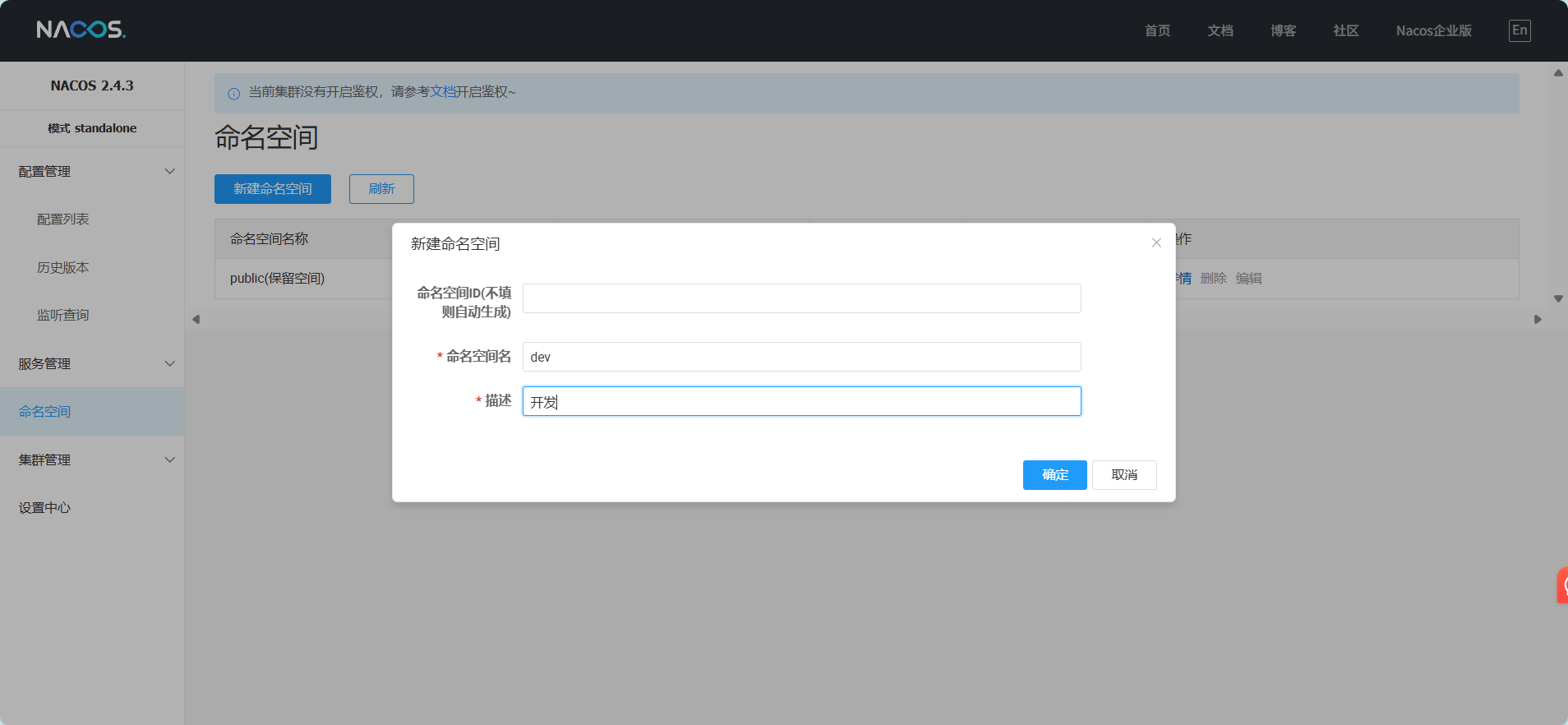
Task: Expand the 集群管理 menu chevron
Action: pyautogui.click(x=170, y=460)
